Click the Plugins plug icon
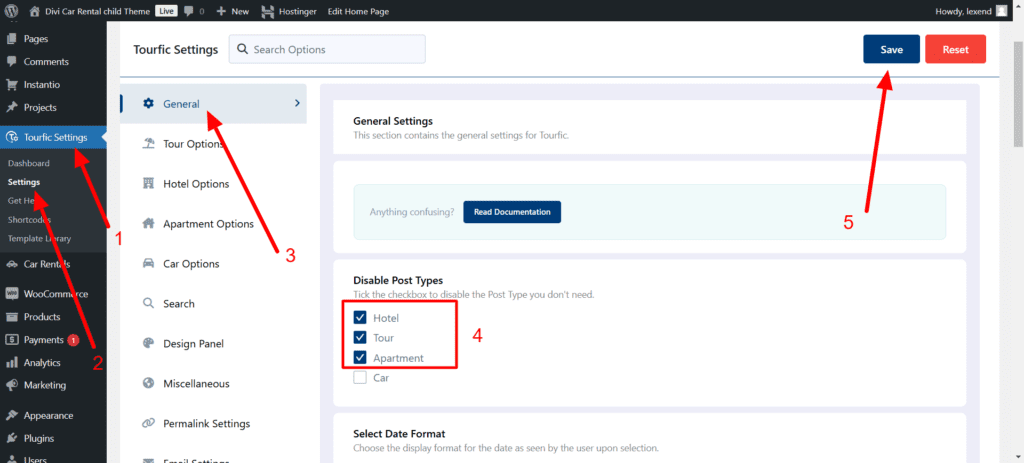Viewport: 1024px width, 463px height. click(12, 438)
